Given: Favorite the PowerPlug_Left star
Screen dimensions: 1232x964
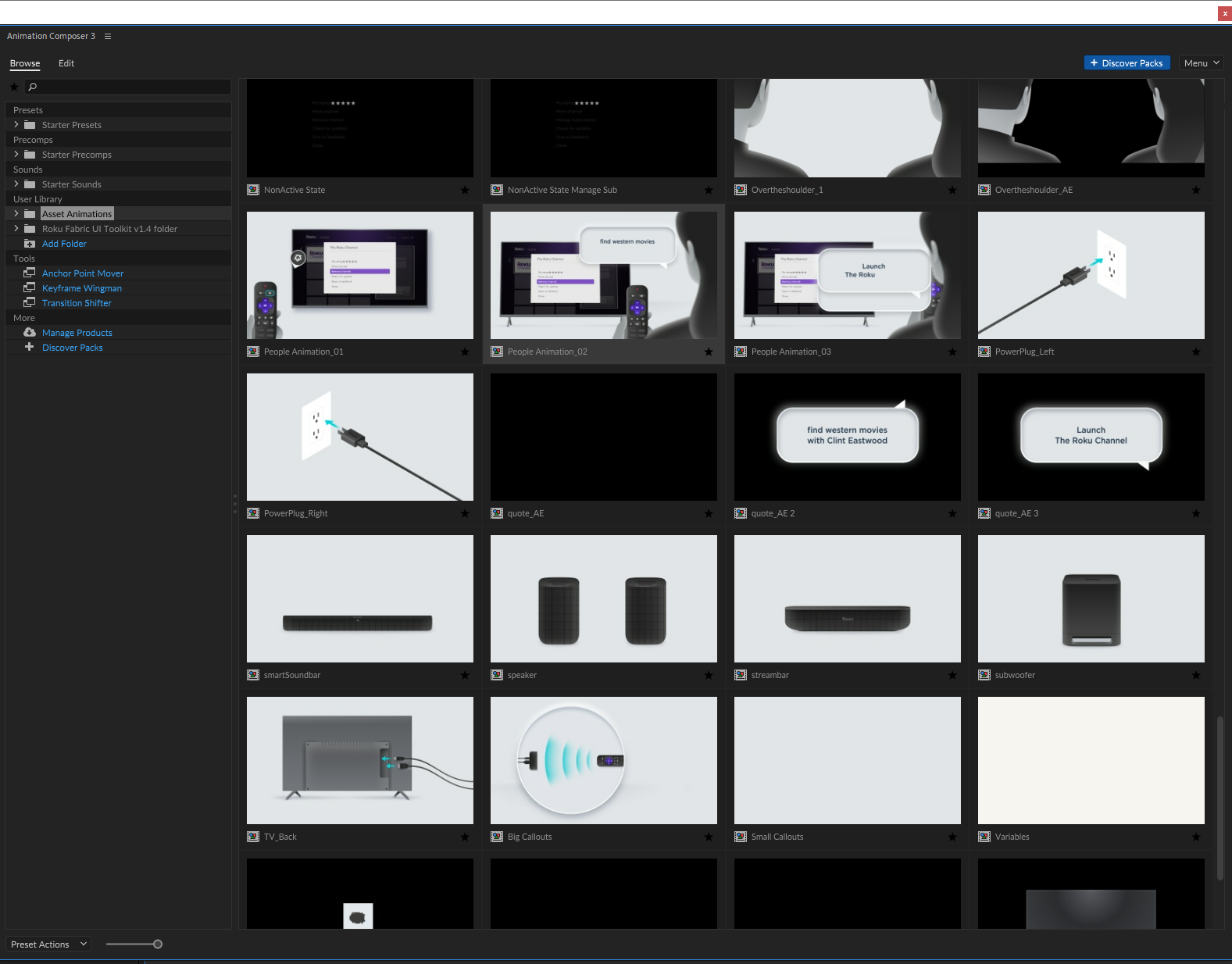Looking at the screenshot, I should 1196,352.
